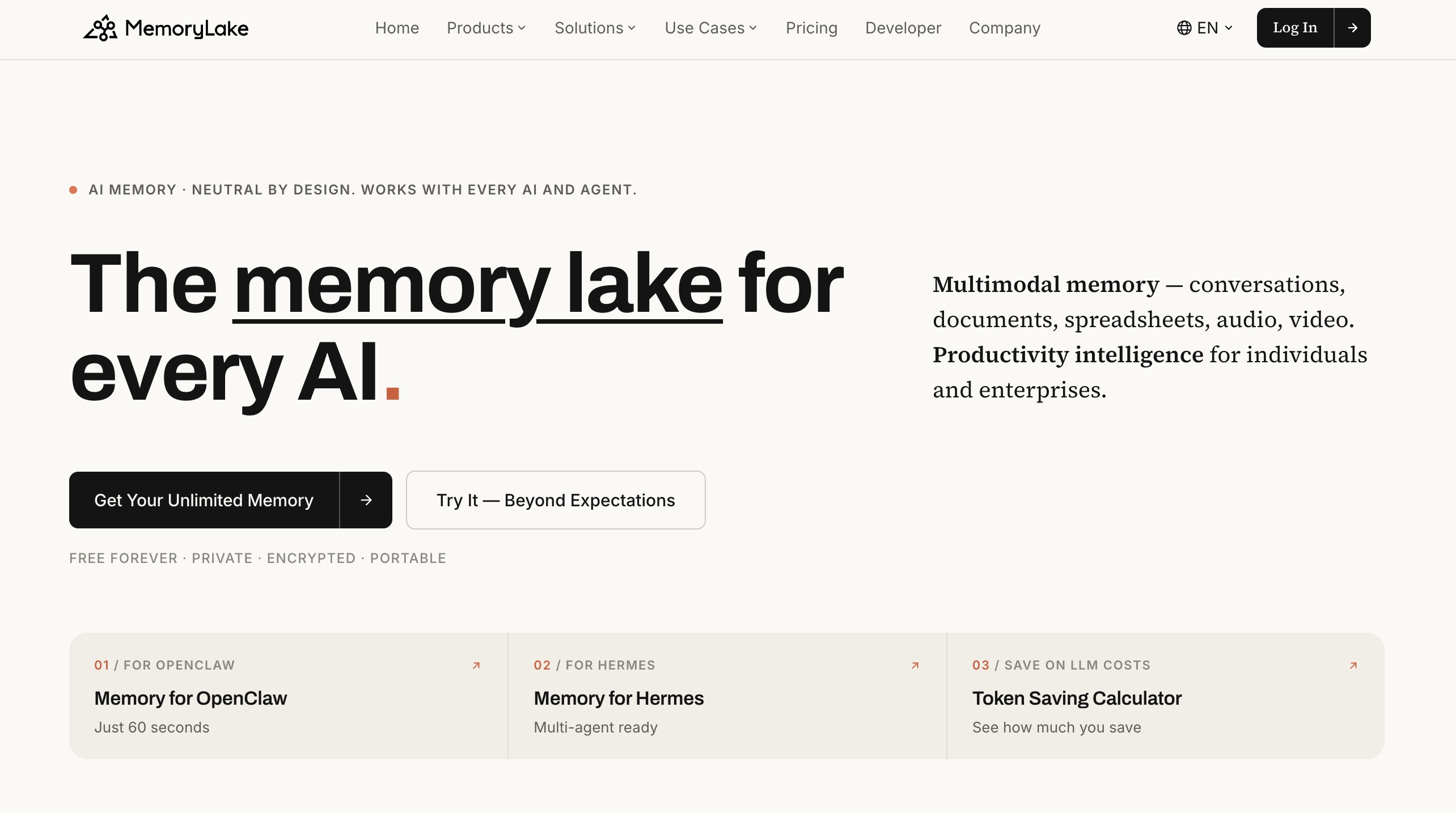Screen dimensions: 1456x813
Task: Click '02 / FOR HERMES' label
Action: point(594,665)
